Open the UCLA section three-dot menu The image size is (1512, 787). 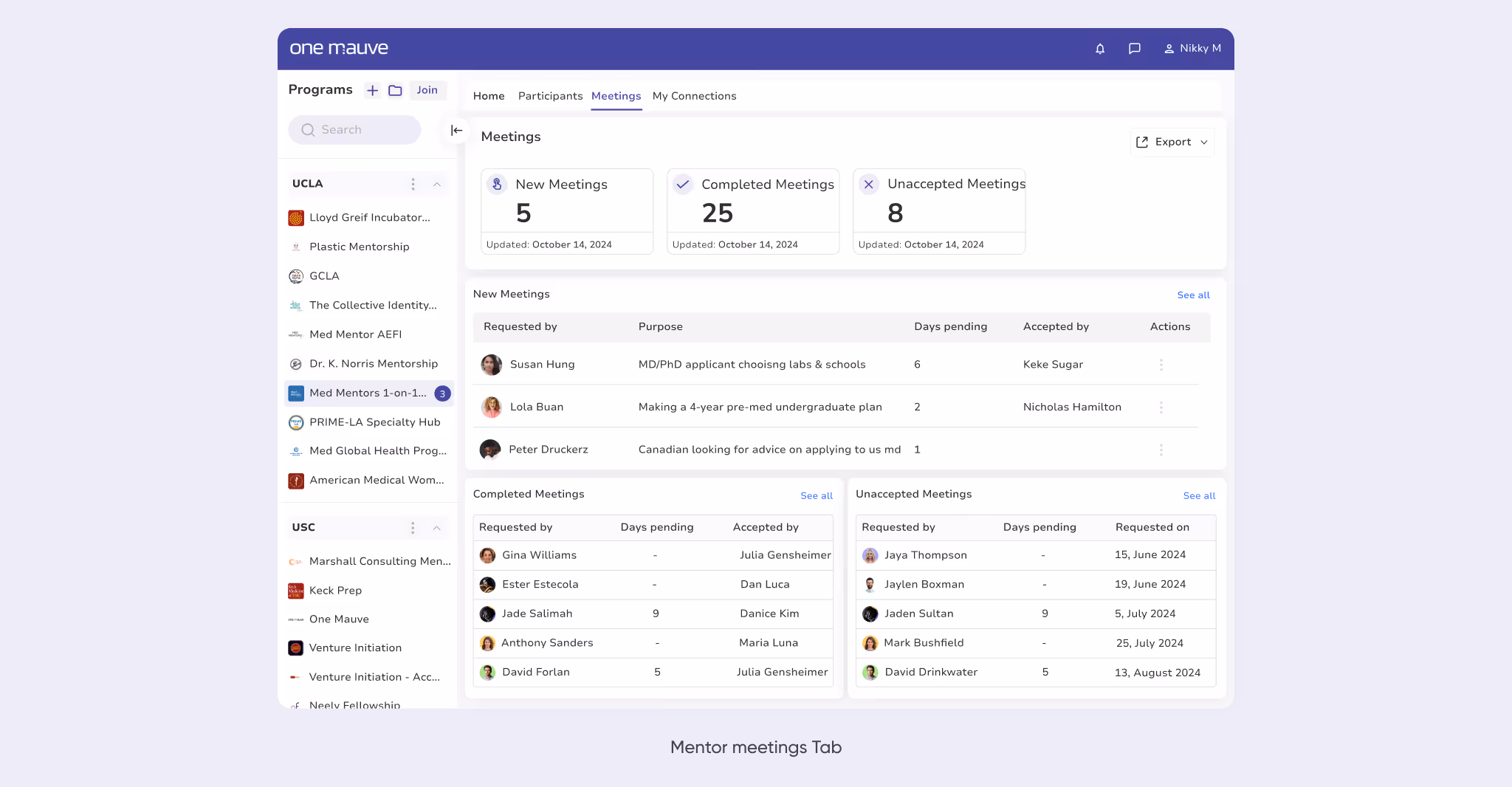pyautogui.click(x=413, y=185)
